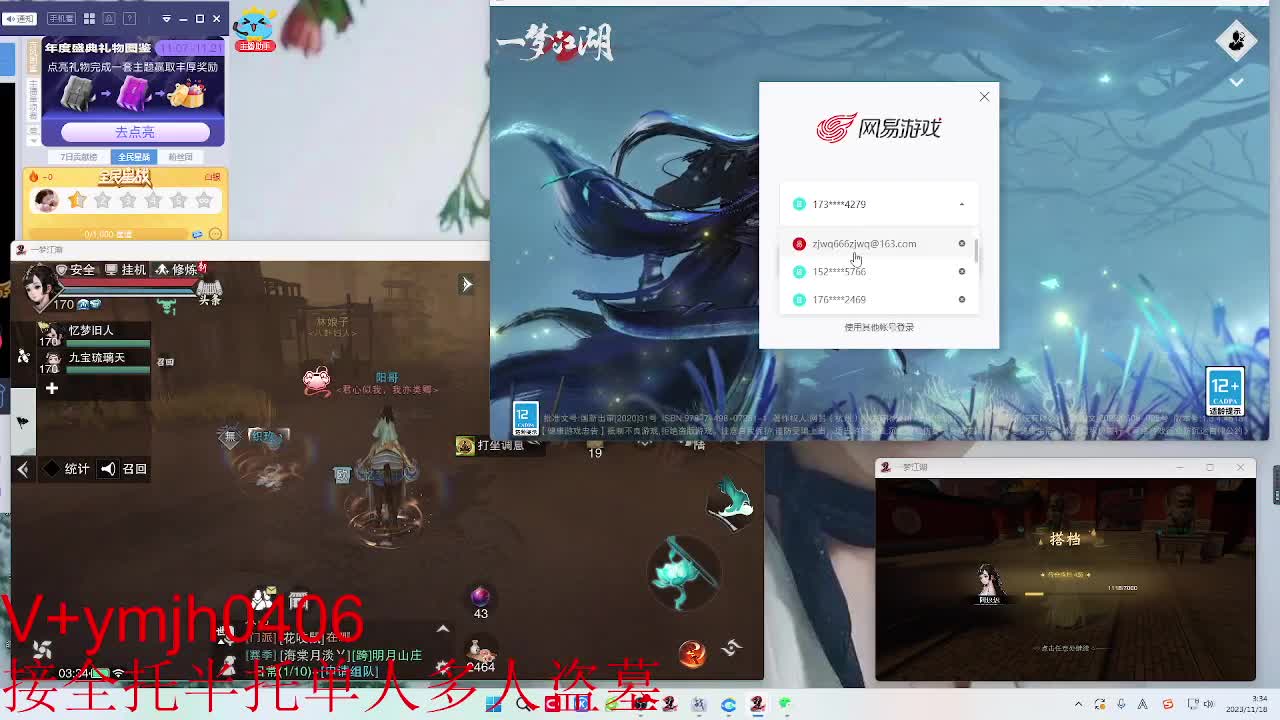Click the pink pig pet icon
The width and height of the screenshot is (1280, 720).
316,381
